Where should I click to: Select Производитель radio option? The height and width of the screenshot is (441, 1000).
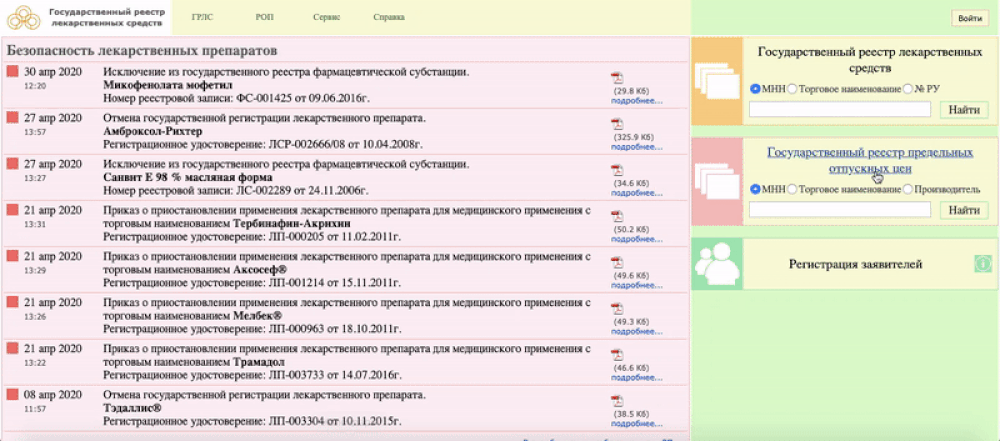click(908, 190)
